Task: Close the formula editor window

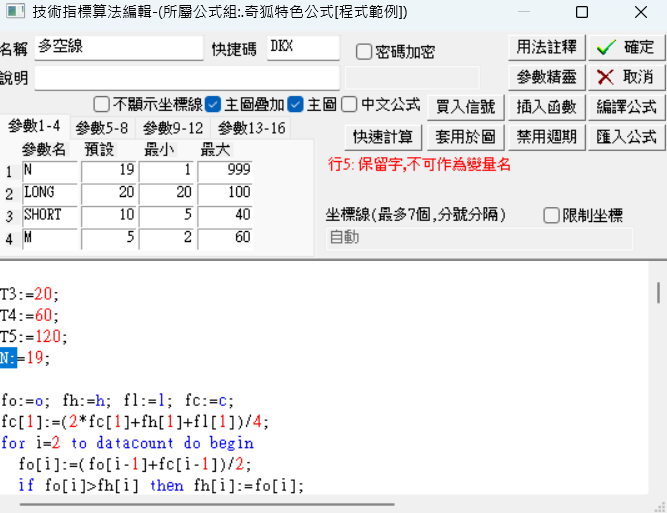Action: point(641,12)
